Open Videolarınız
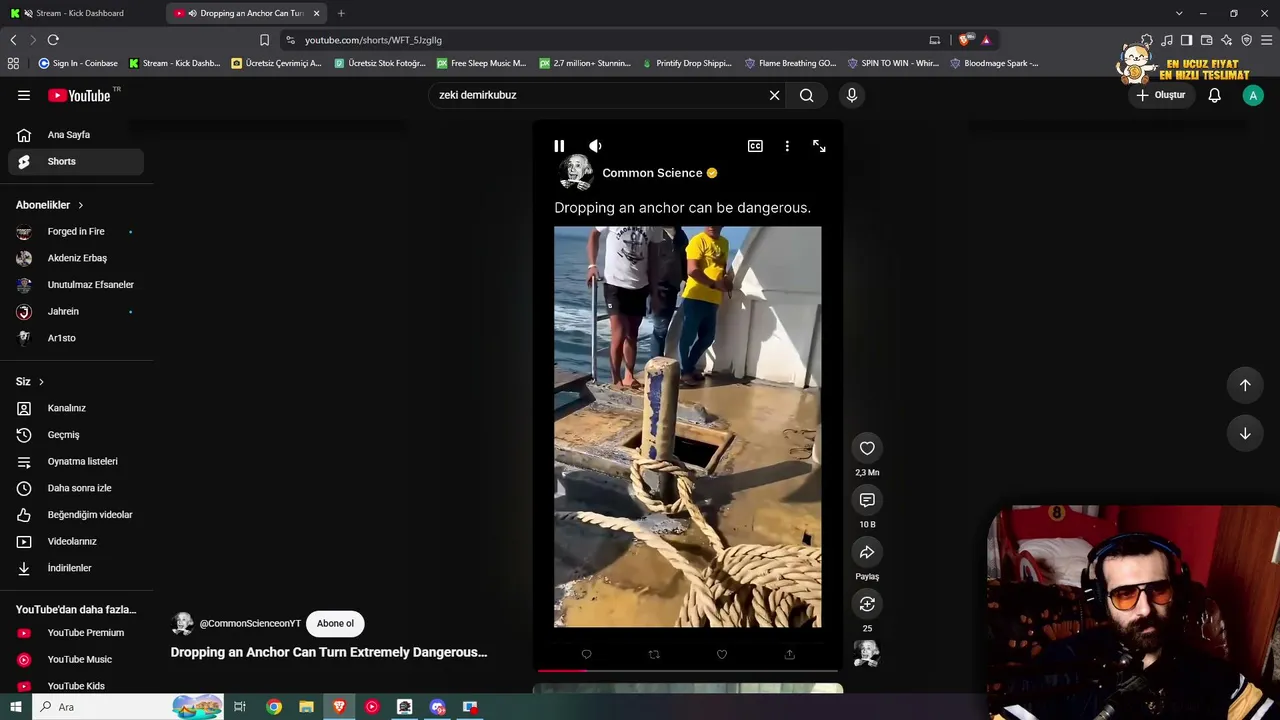The width and height of the screenshot is (1280, 720). coord(76,541)
